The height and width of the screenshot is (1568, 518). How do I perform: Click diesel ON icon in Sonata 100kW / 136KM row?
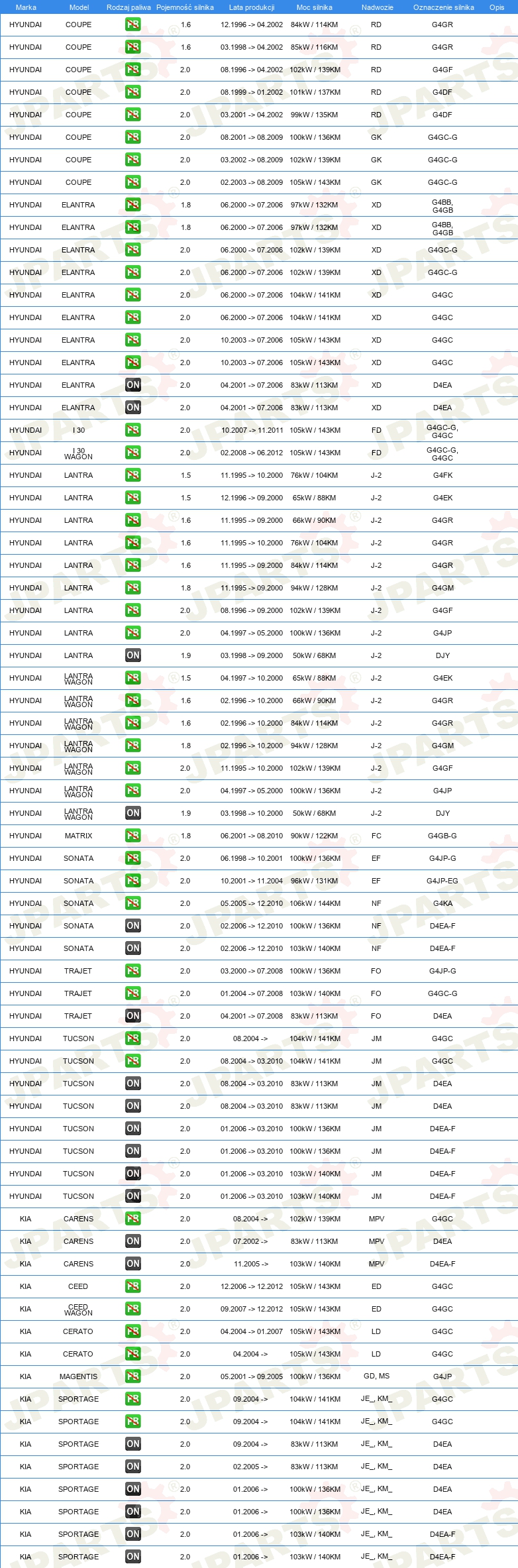click(x=133, y=926)
